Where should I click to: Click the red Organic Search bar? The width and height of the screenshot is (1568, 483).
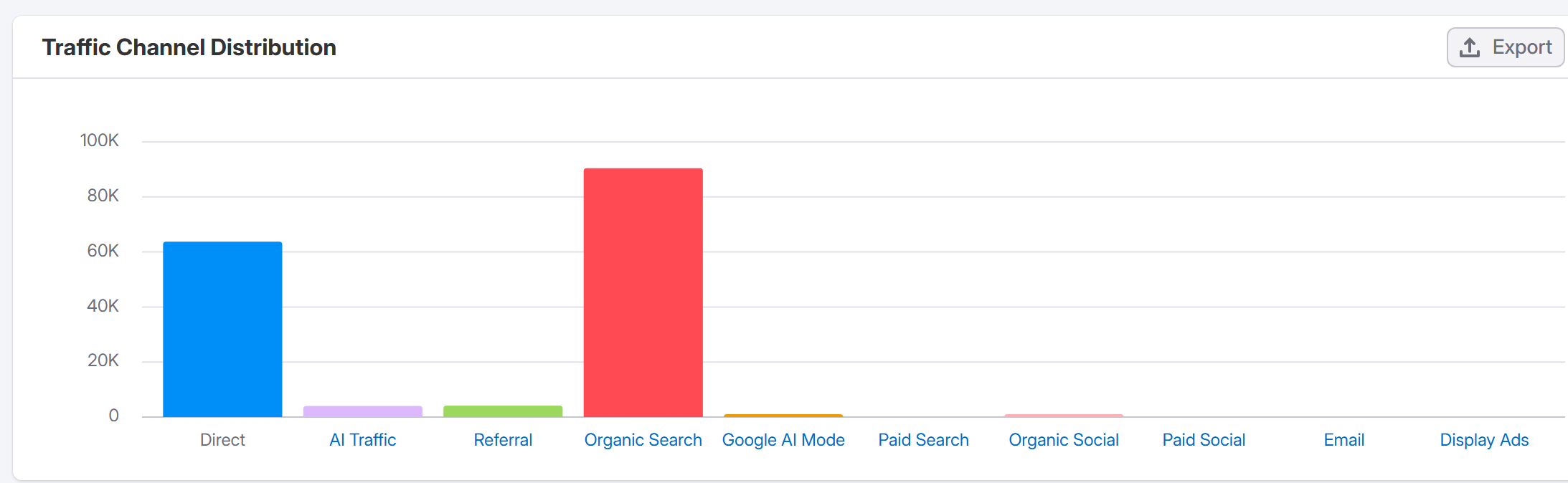pyautogui.click(x=643, y=292)
